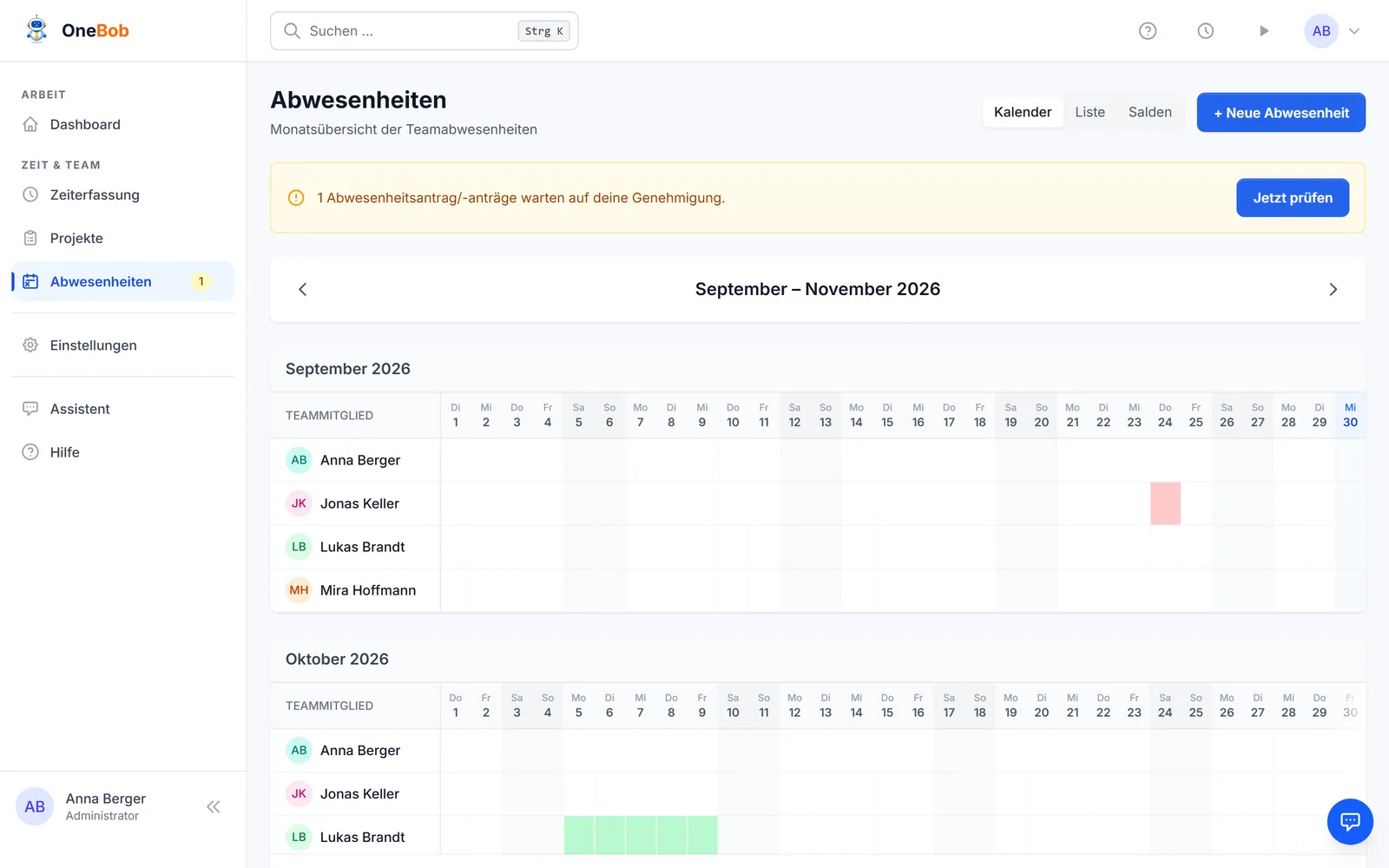Click Jonas Keller's red absence on September 24
This screenshot has width=1389, height=868.
coord(1165,503)
